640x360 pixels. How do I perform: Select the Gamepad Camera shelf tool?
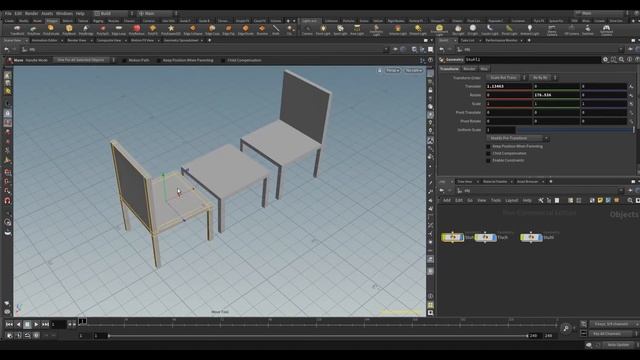606,29
